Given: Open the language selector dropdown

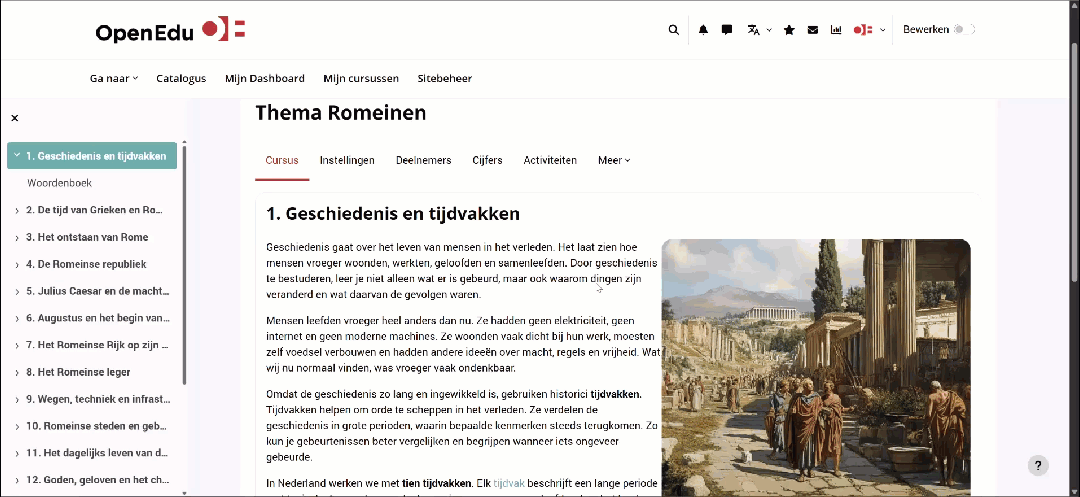Looking at the screenshot, I should tap(759, 30).
